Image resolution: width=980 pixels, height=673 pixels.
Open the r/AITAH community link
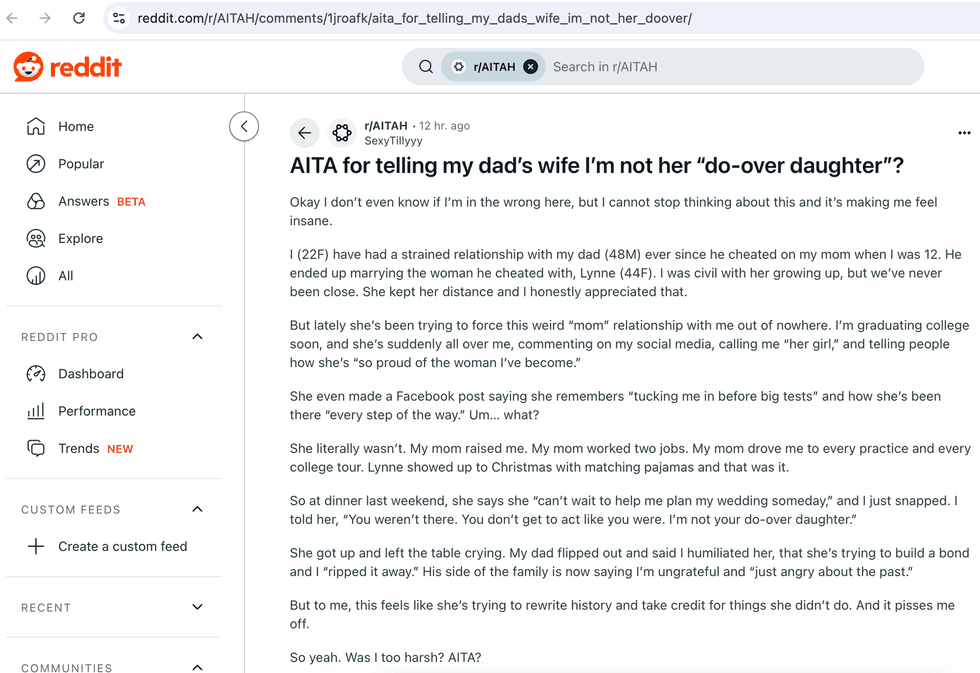(x=386, y=126)
